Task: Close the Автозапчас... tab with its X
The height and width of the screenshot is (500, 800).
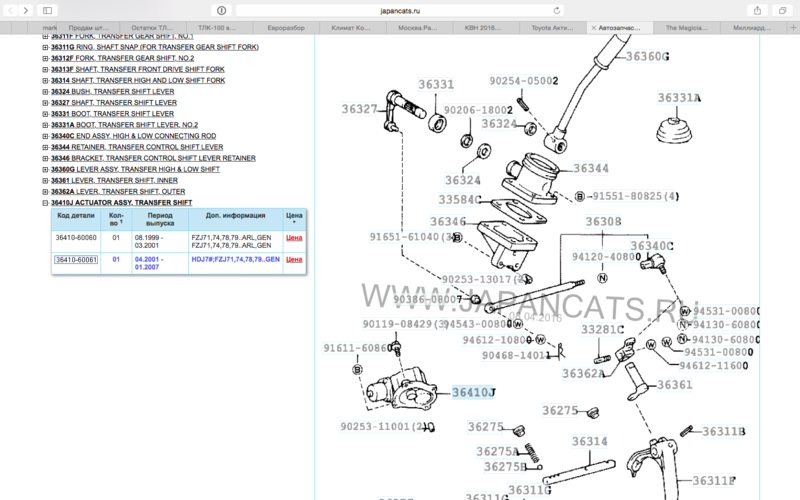Action: 593,28
